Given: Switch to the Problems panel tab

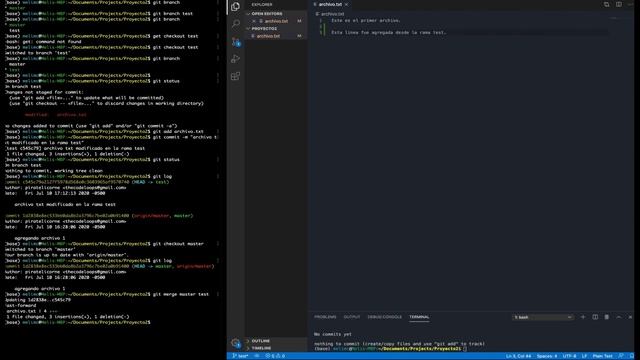Looking at the screenshot, I should click(325, 317).
